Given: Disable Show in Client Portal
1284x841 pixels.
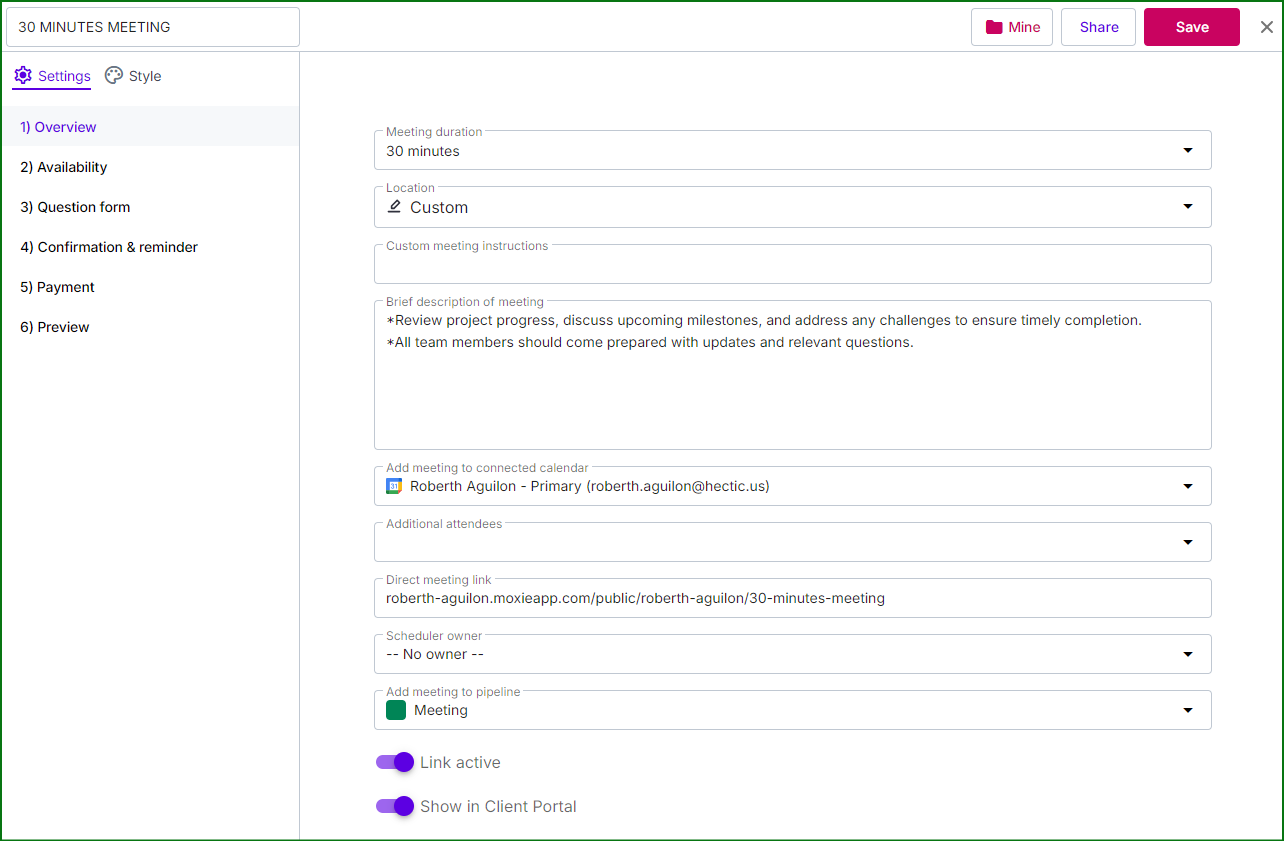Looking at the screenshot, I should 395,806.
